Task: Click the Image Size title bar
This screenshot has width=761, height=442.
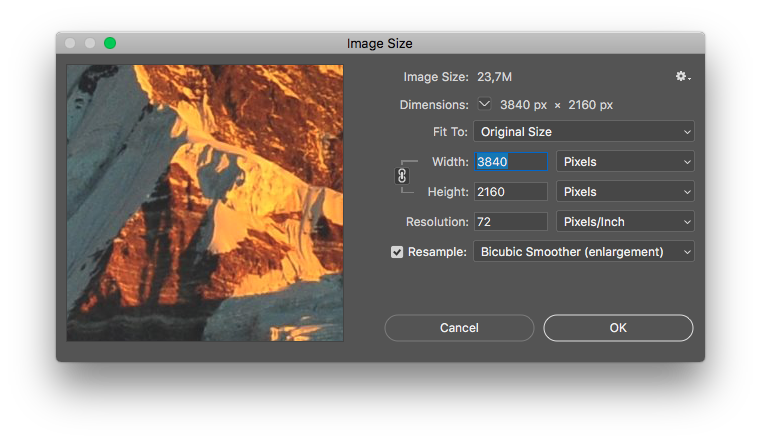Action: click(380, 43)
